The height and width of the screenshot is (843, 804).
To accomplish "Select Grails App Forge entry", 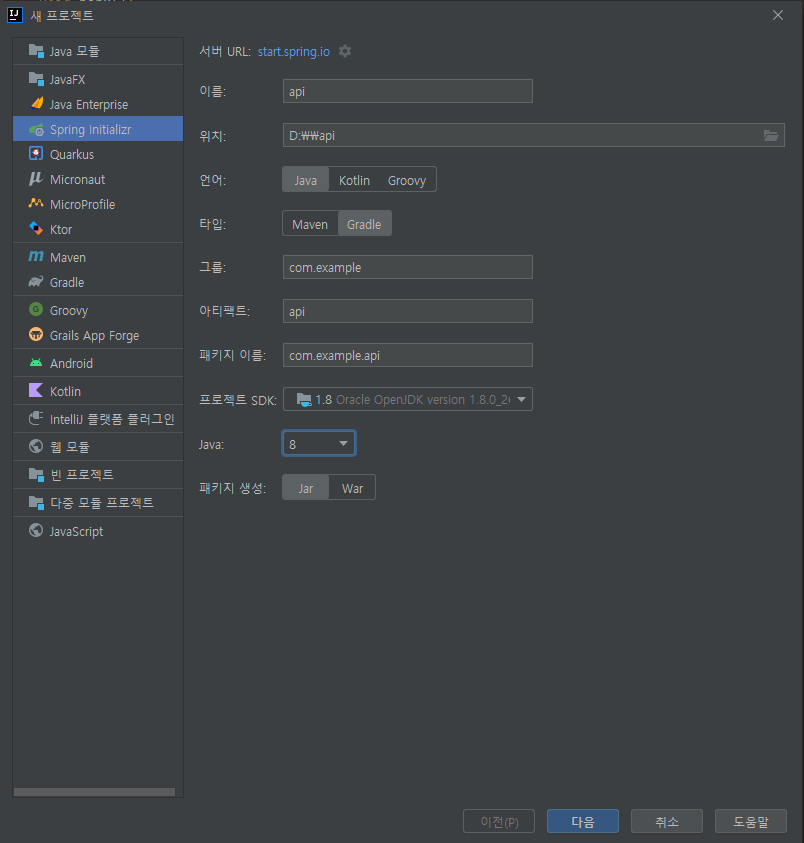I will click(x=98, y=335).
